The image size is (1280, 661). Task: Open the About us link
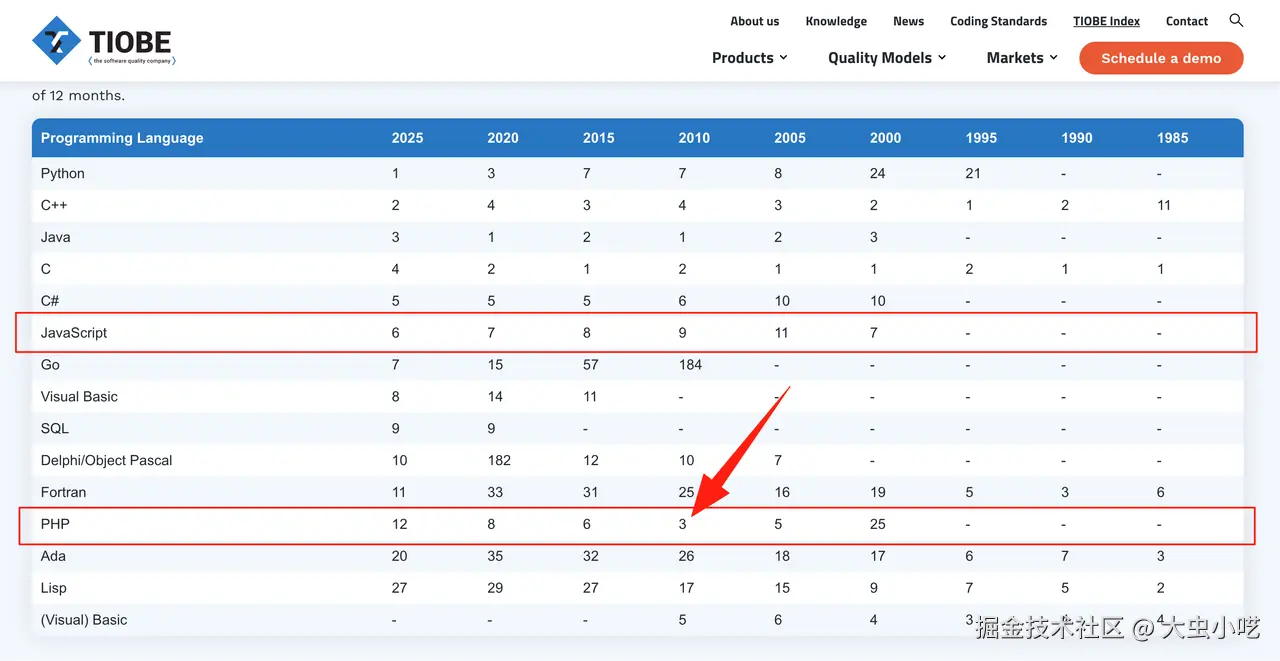(x=754, y=21)
